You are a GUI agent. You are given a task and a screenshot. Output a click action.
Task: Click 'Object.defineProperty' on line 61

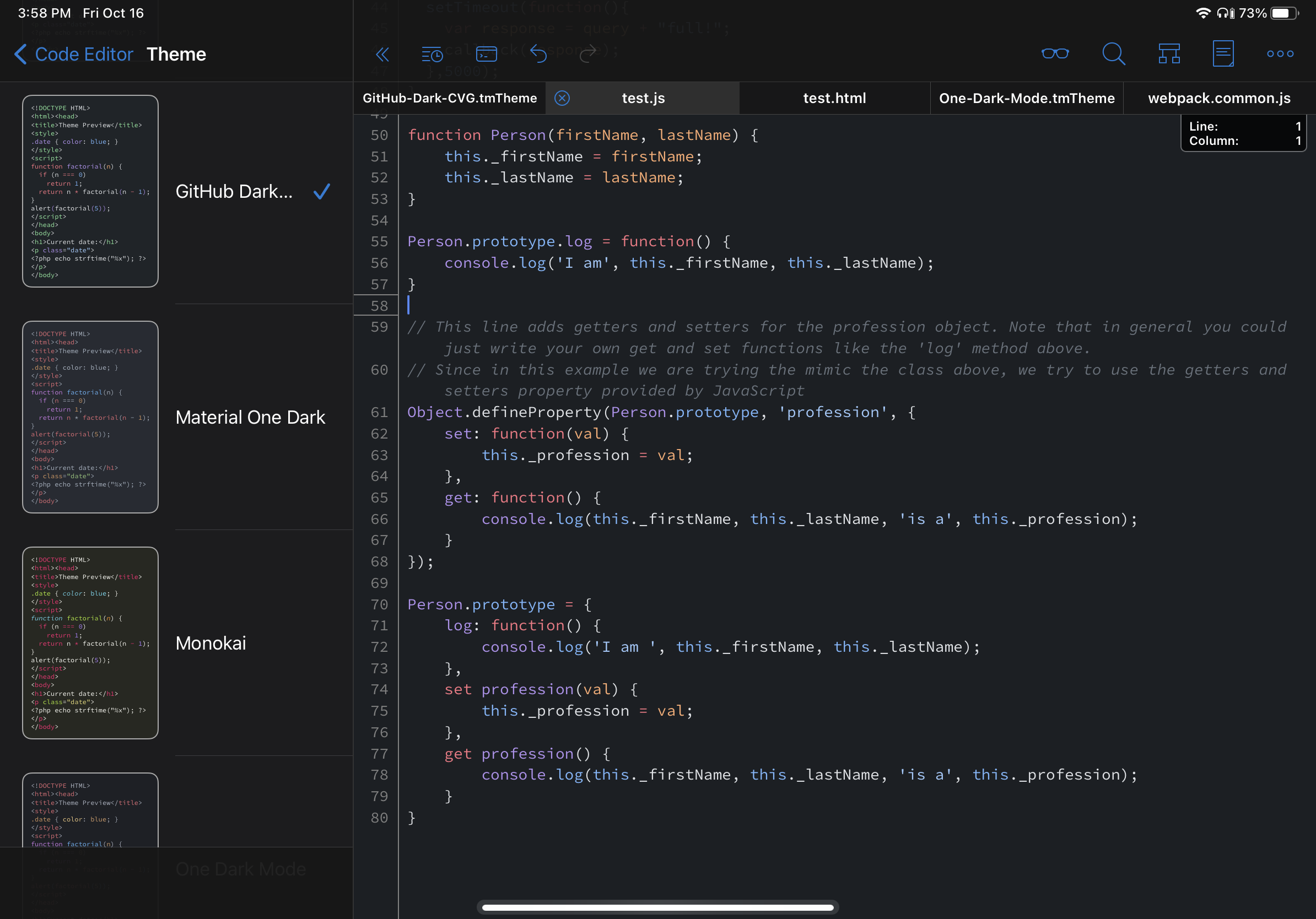(504, 412)
